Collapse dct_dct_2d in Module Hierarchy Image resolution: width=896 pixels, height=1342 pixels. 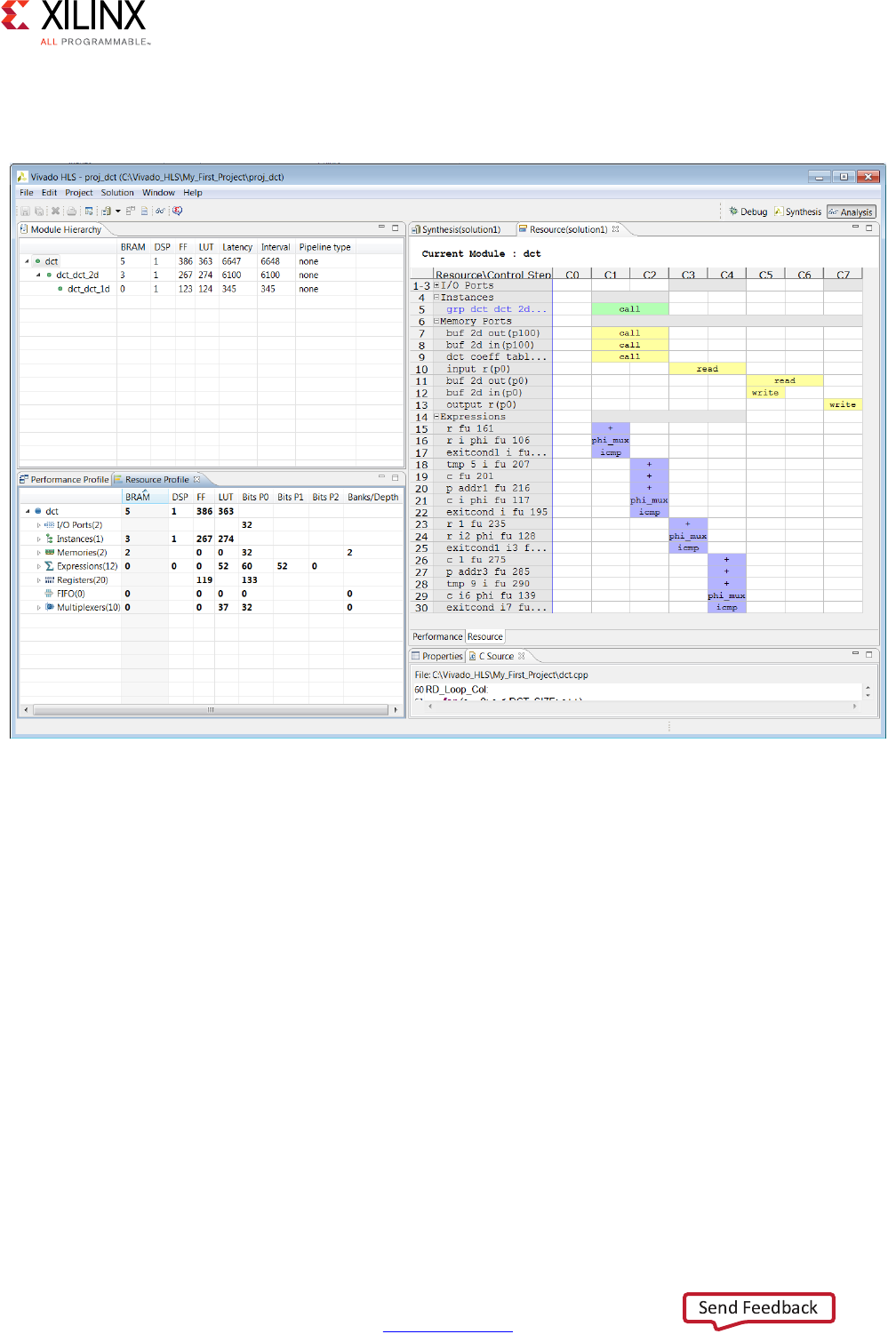click(38, 276)
